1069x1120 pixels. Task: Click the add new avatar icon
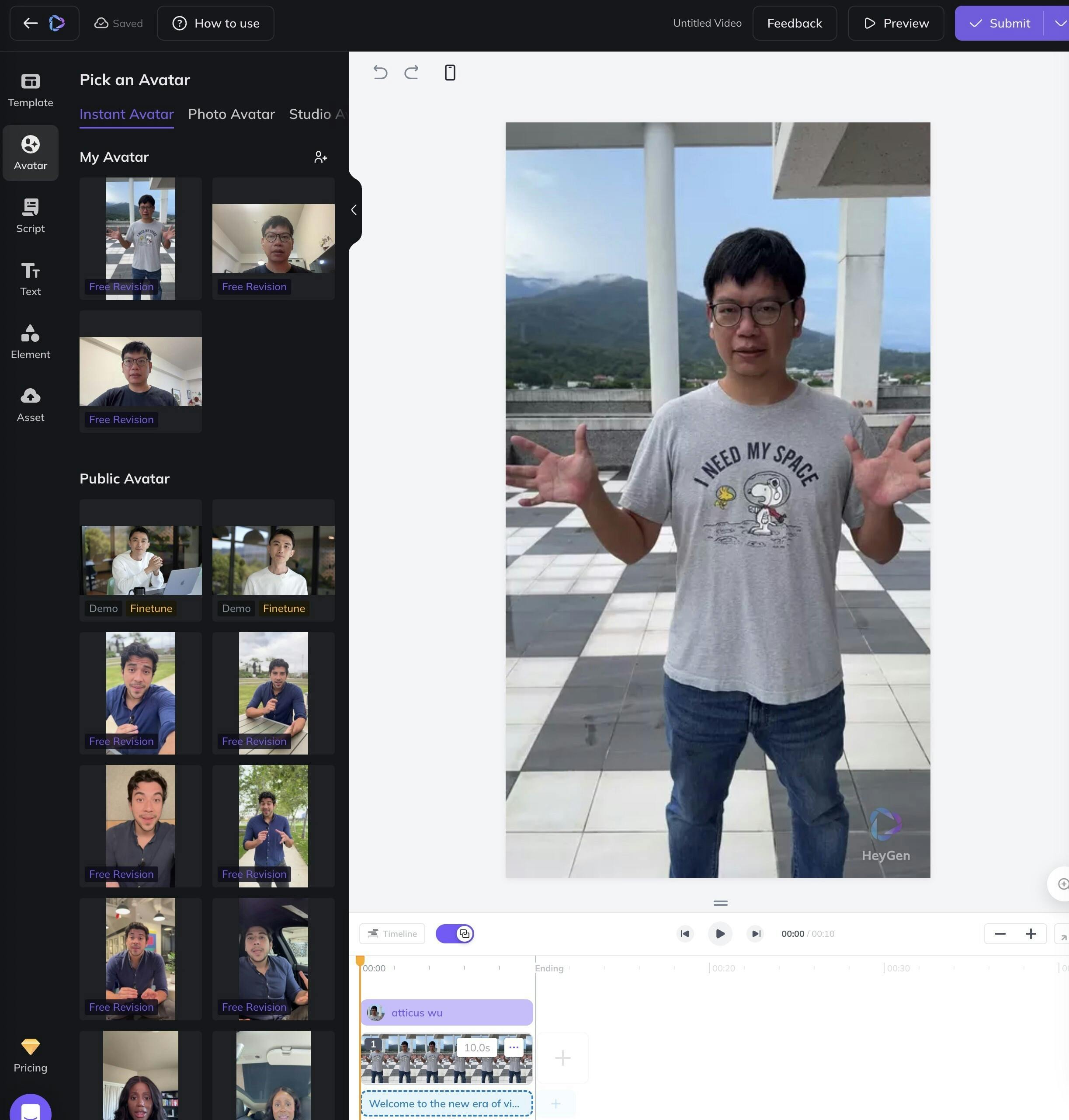coord(320,157)
